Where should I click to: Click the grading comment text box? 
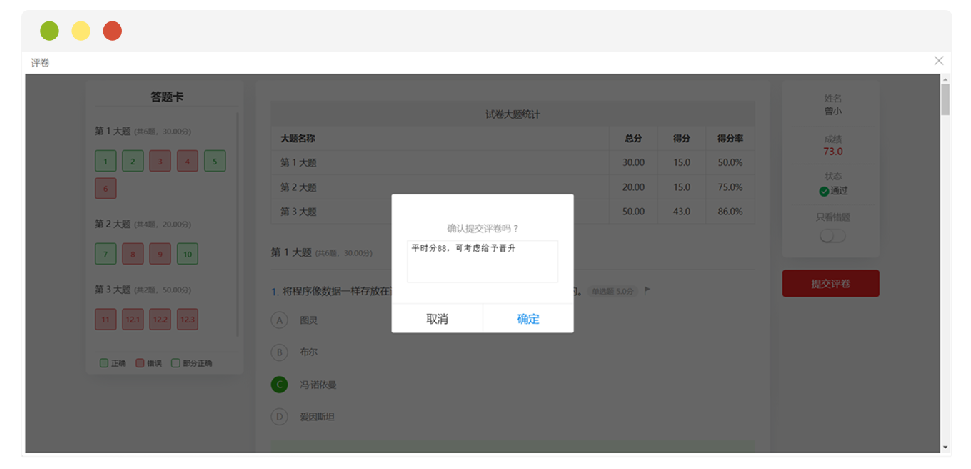tap(481, 261)
